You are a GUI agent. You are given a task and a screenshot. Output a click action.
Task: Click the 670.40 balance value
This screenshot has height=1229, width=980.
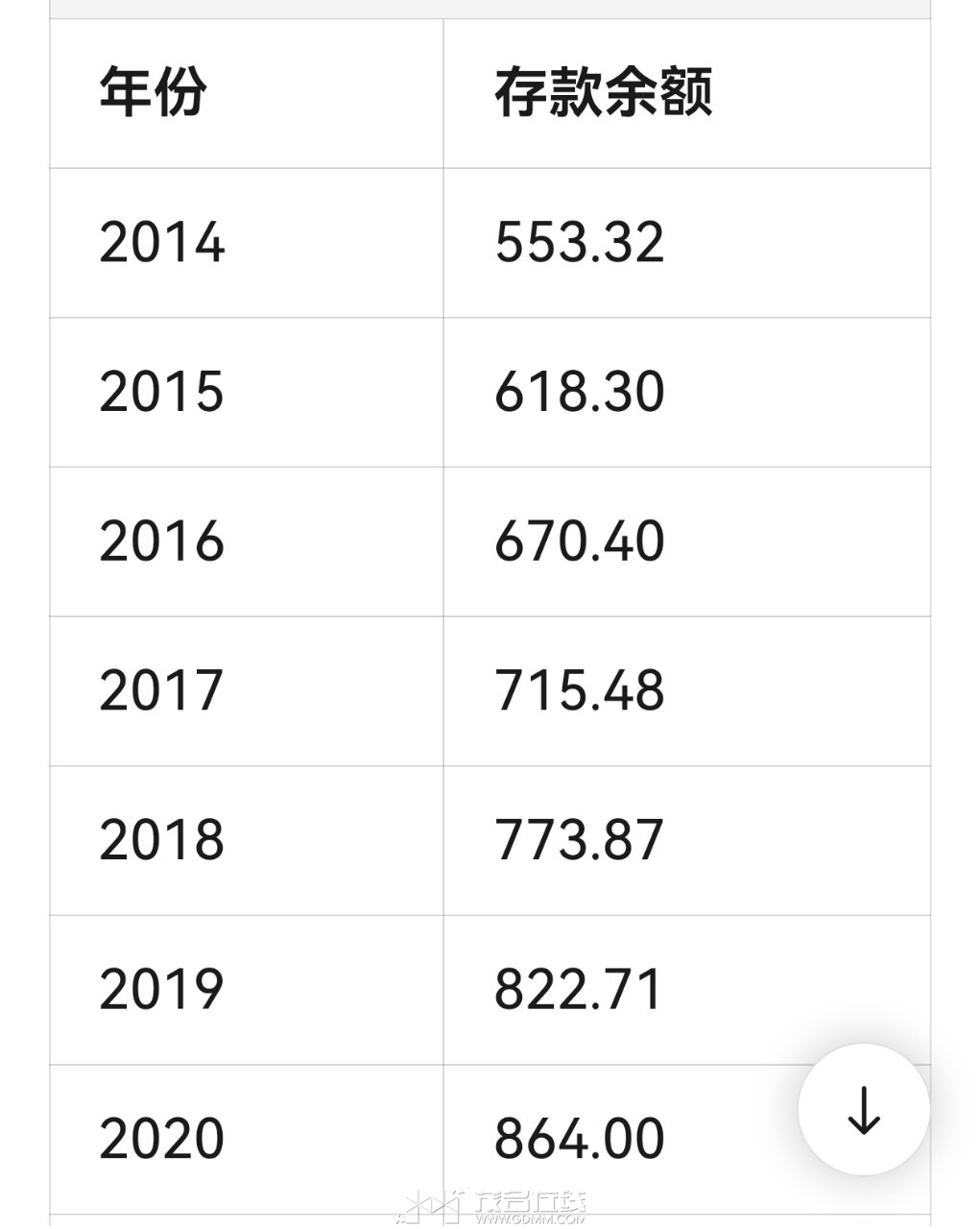579,541
